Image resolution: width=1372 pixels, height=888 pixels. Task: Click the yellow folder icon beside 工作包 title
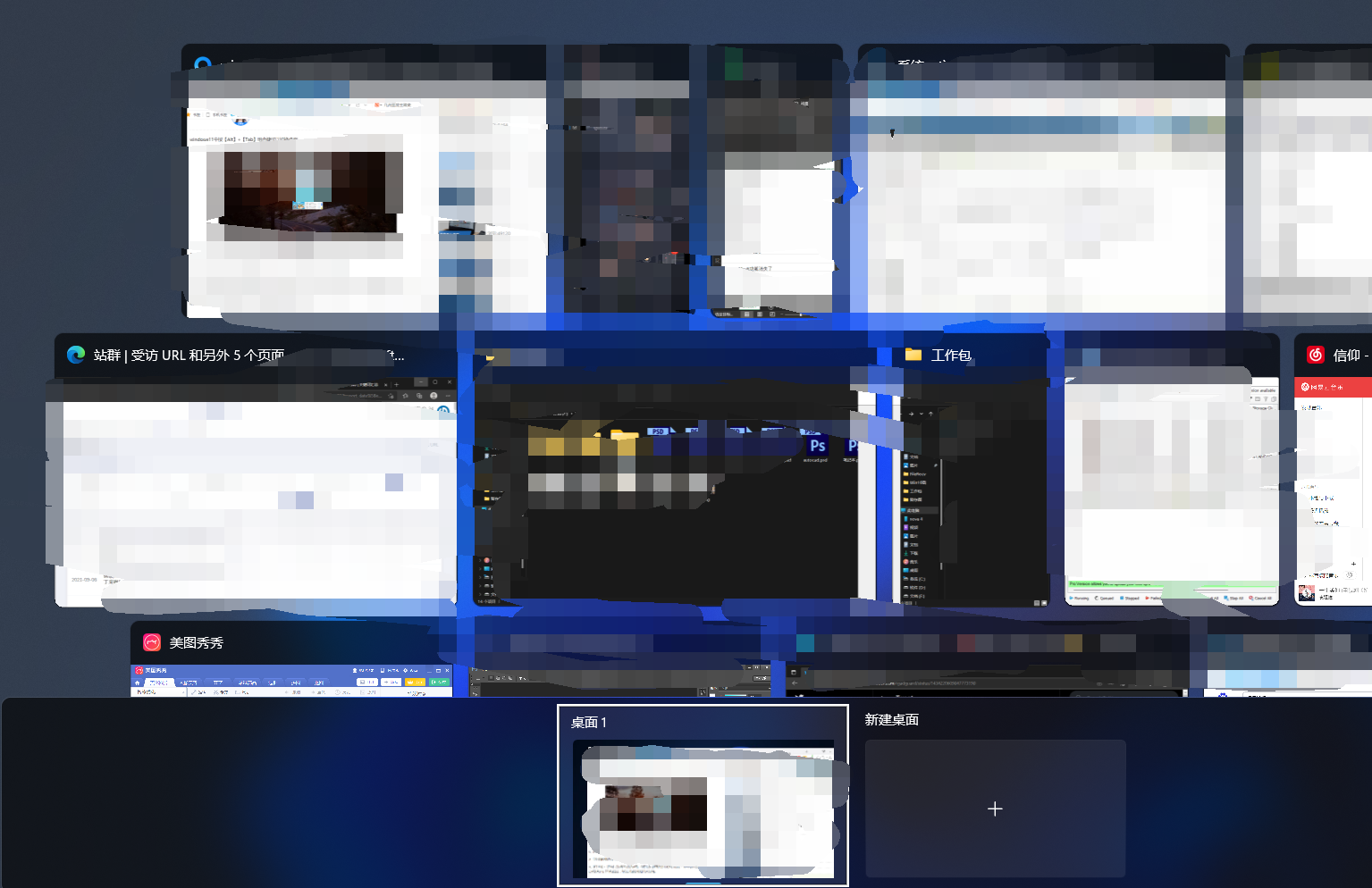[912, 354]
